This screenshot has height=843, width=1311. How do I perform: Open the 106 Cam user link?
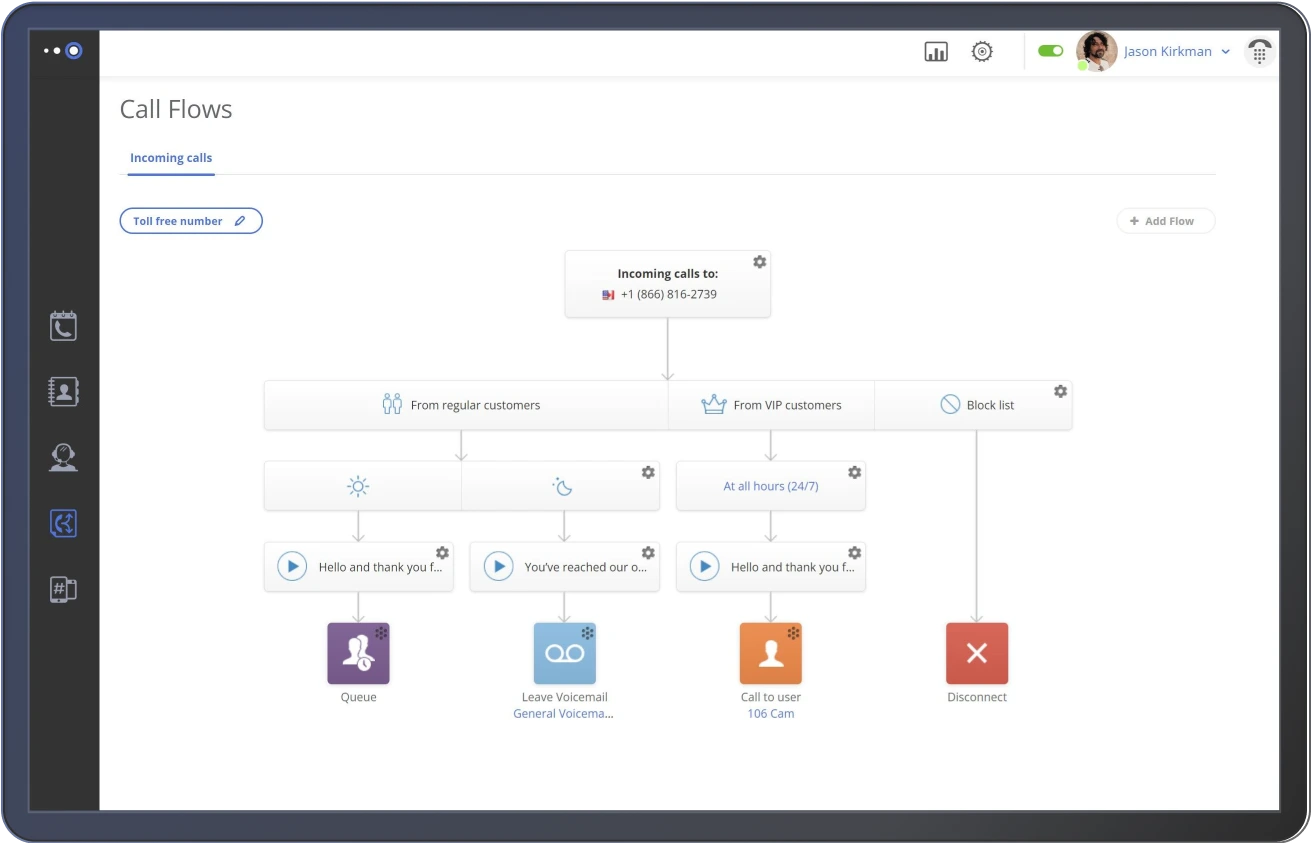771,714
